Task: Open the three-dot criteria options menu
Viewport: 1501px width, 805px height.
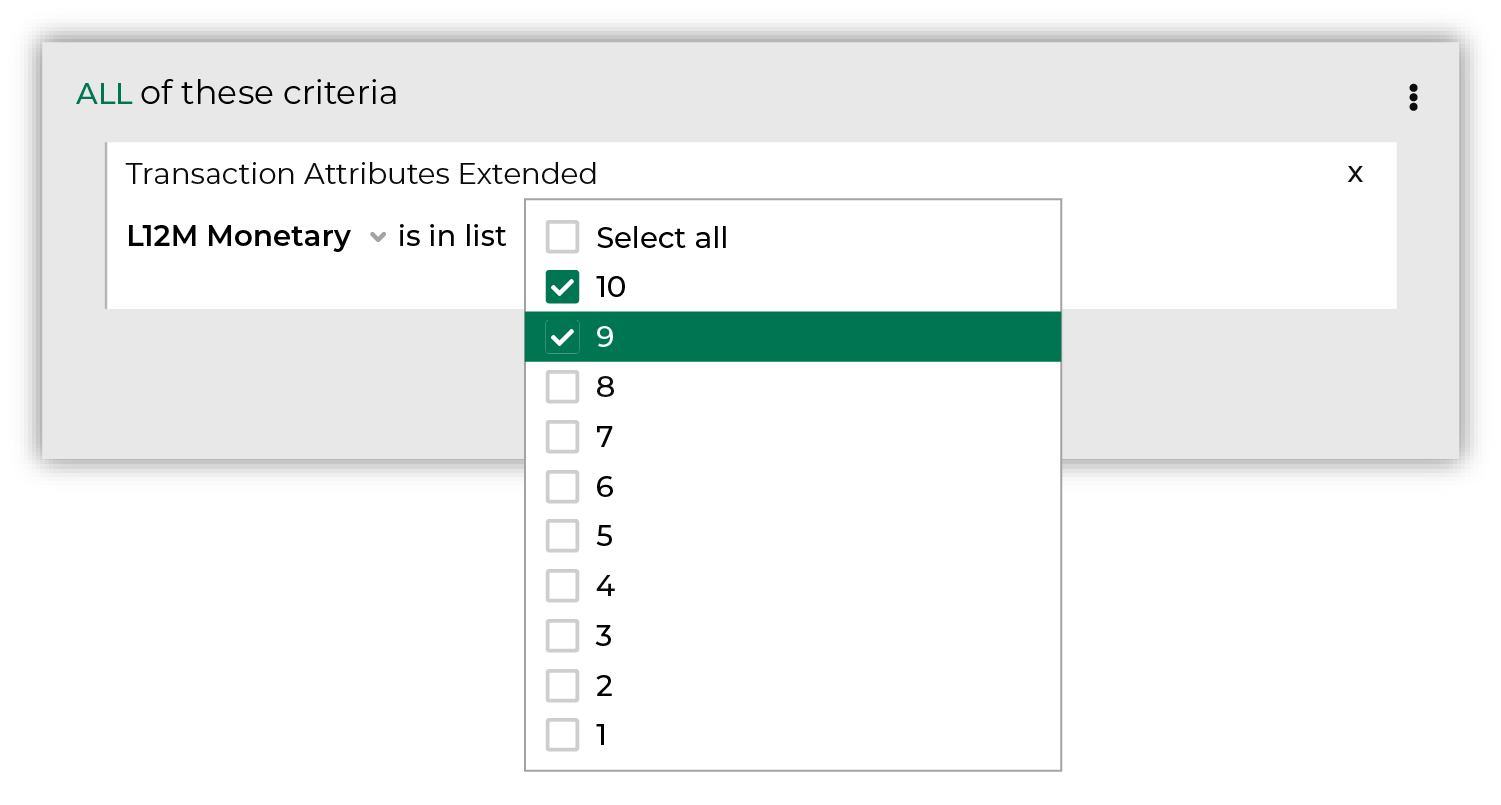Action: pyautogui.click(x=1413, y=97)
